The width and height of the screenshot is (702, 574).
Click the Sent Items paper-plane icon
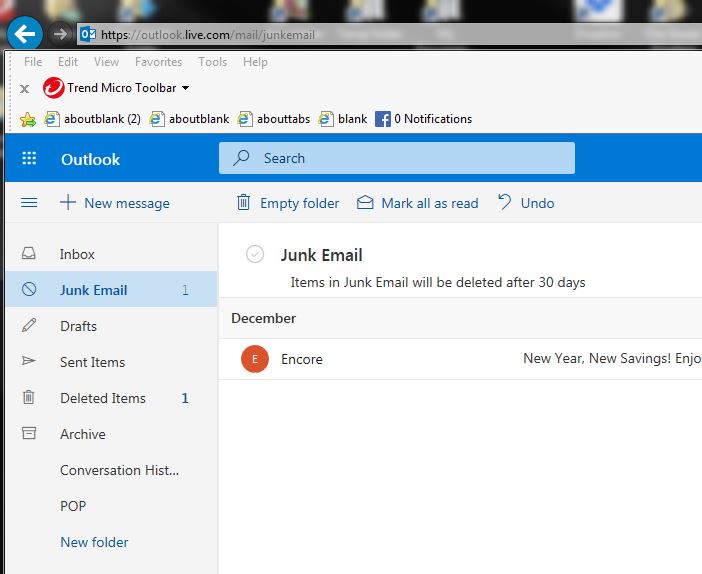tap(29, 361)
